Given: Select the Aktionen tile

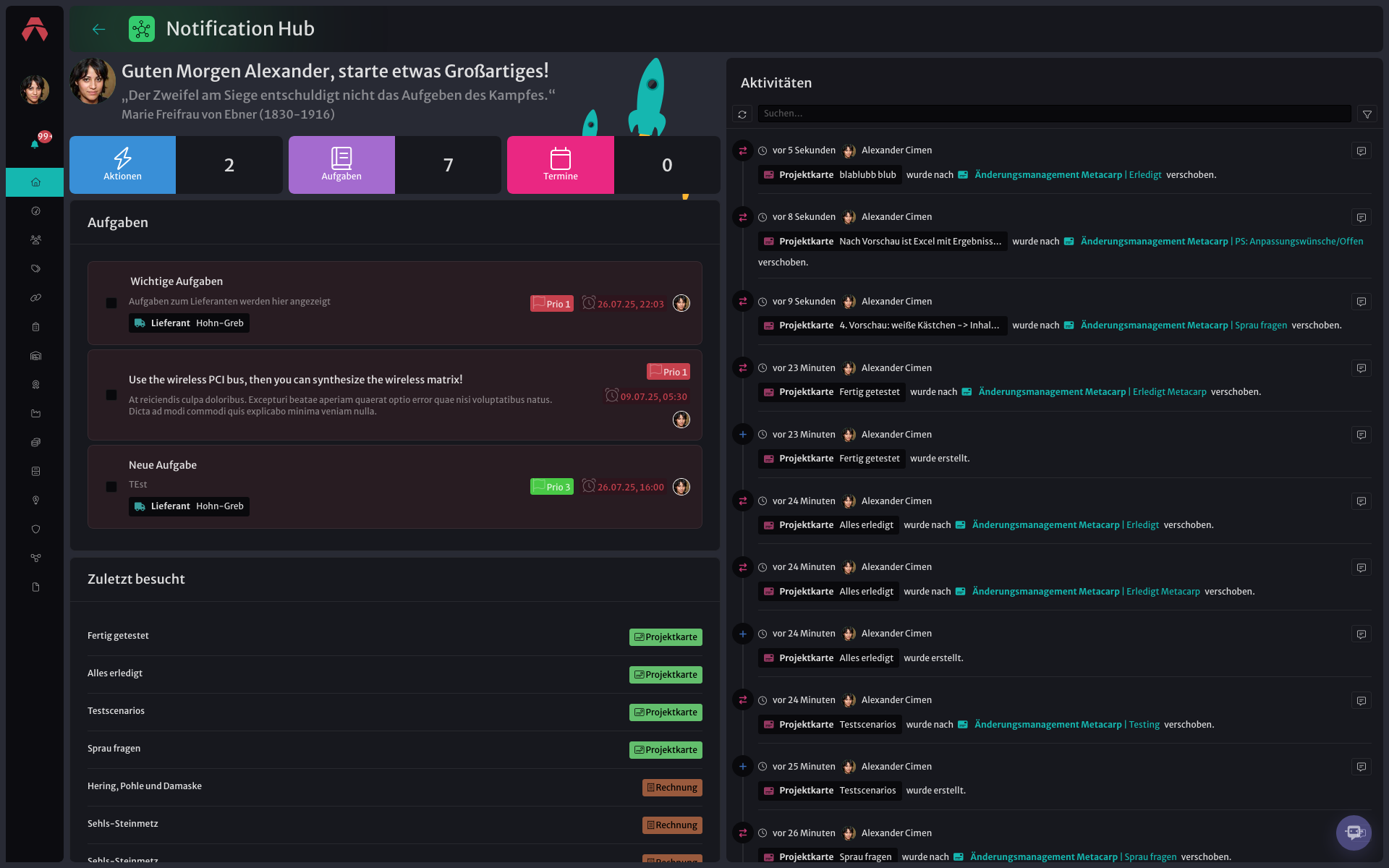Looking at the screenshot, I should click(122, 165).
